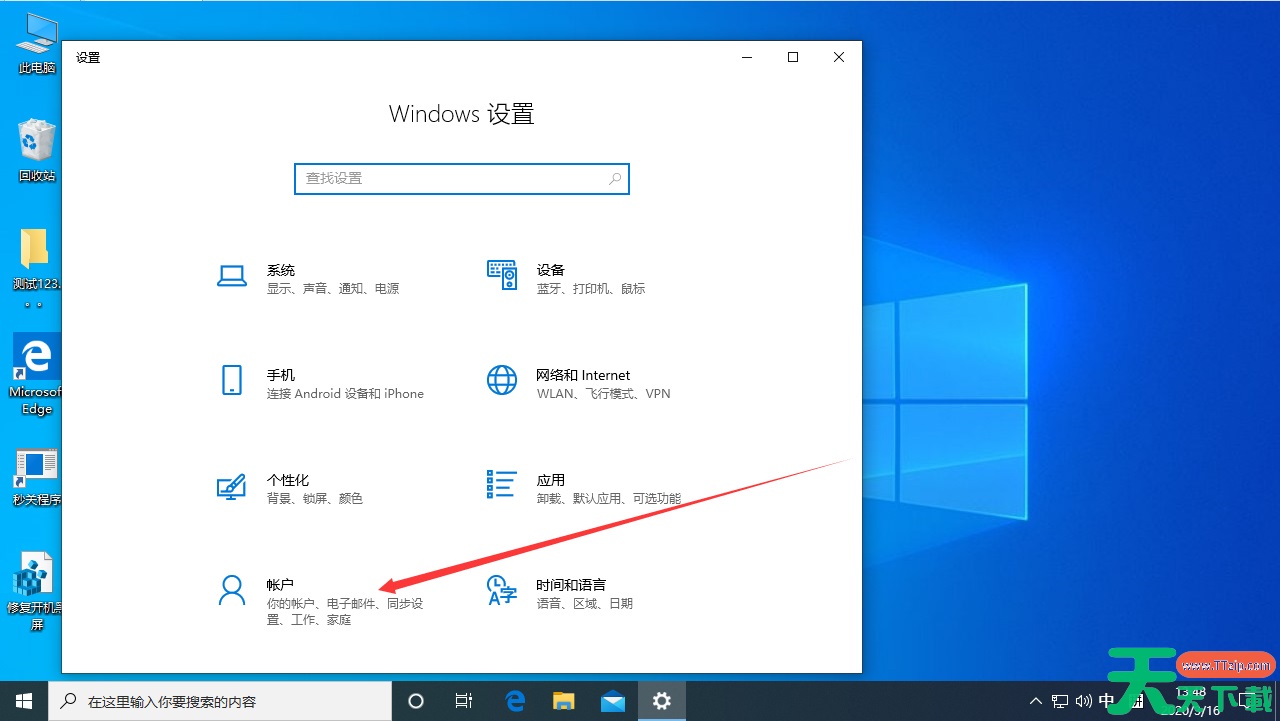This screenshot has height=721, width=1280.
Task: Open the 个性化 (Personalization) icon
Action: pos(232,487)
